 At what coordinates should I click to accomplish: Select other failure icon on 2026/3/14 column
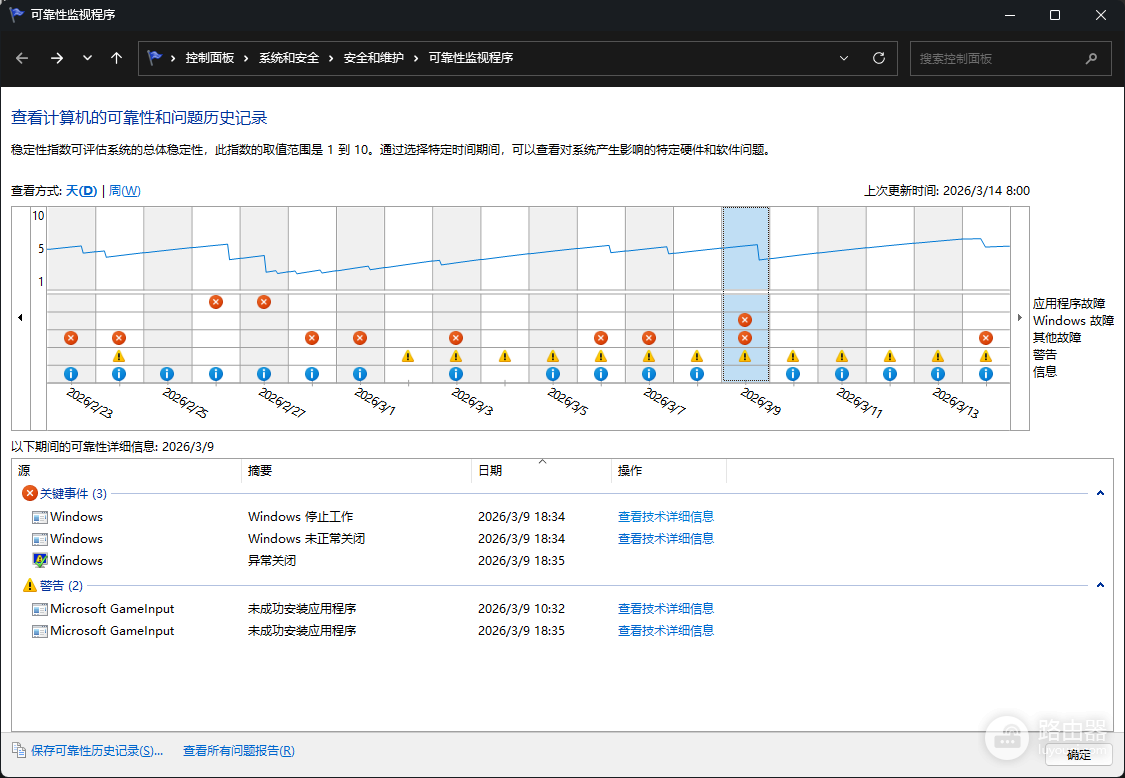(x=986, y=338)
